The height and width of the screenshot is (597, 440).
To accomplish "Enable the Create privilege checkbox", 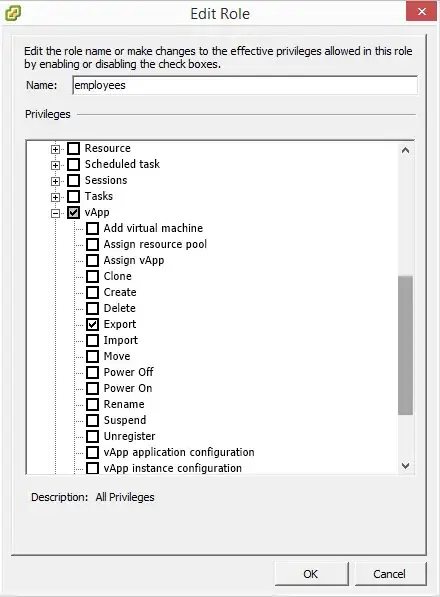I will 92,292.
